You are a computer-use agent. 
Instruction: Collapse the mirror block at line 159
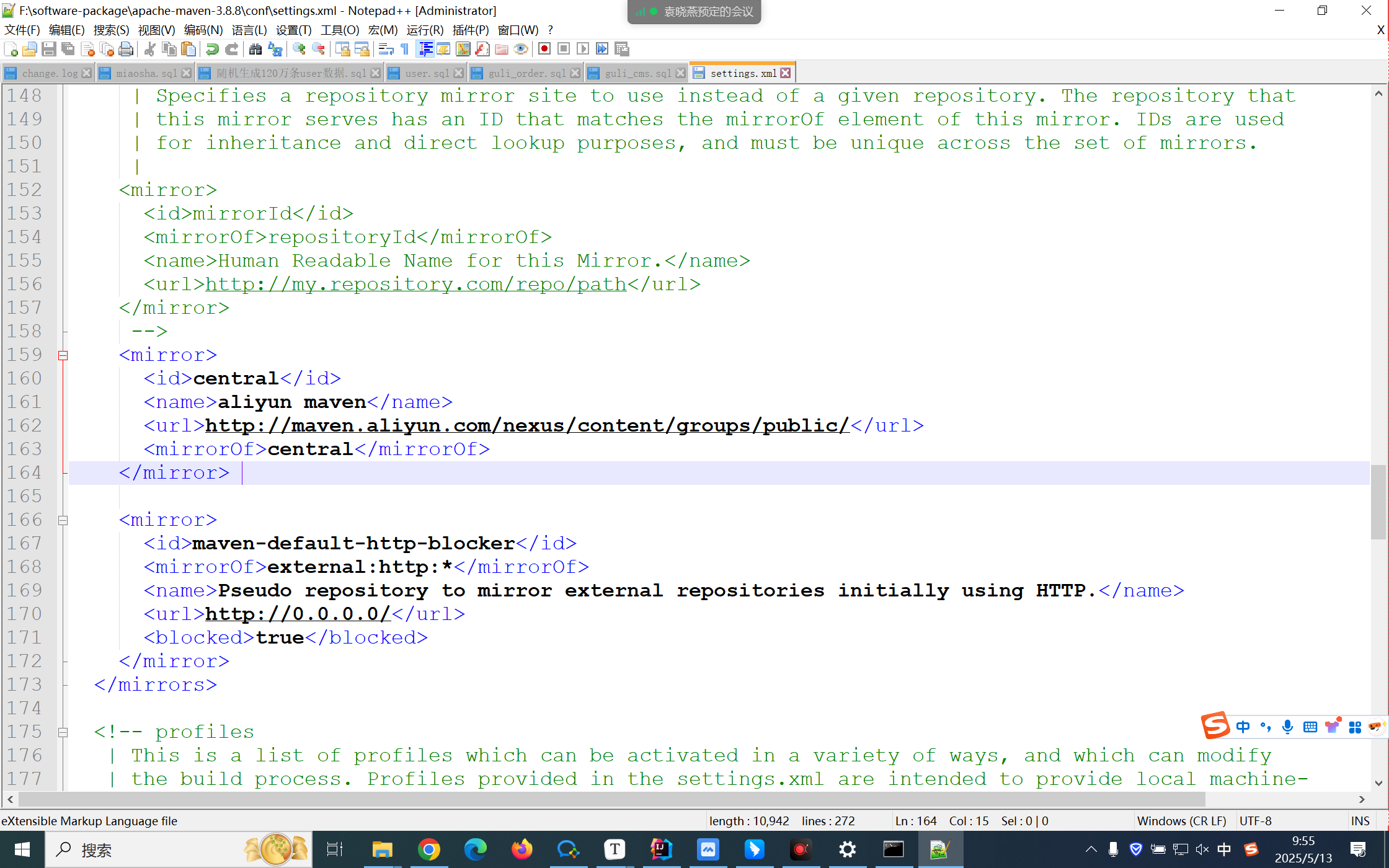click(63, 355)
